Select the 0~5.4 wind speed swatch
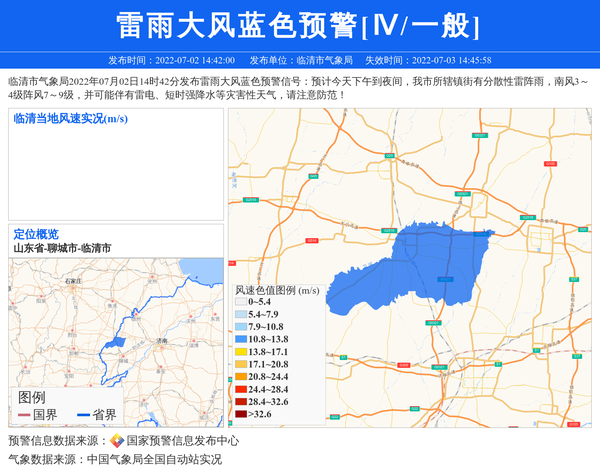This screenshot has width=600, height=471. coord(241,301)
